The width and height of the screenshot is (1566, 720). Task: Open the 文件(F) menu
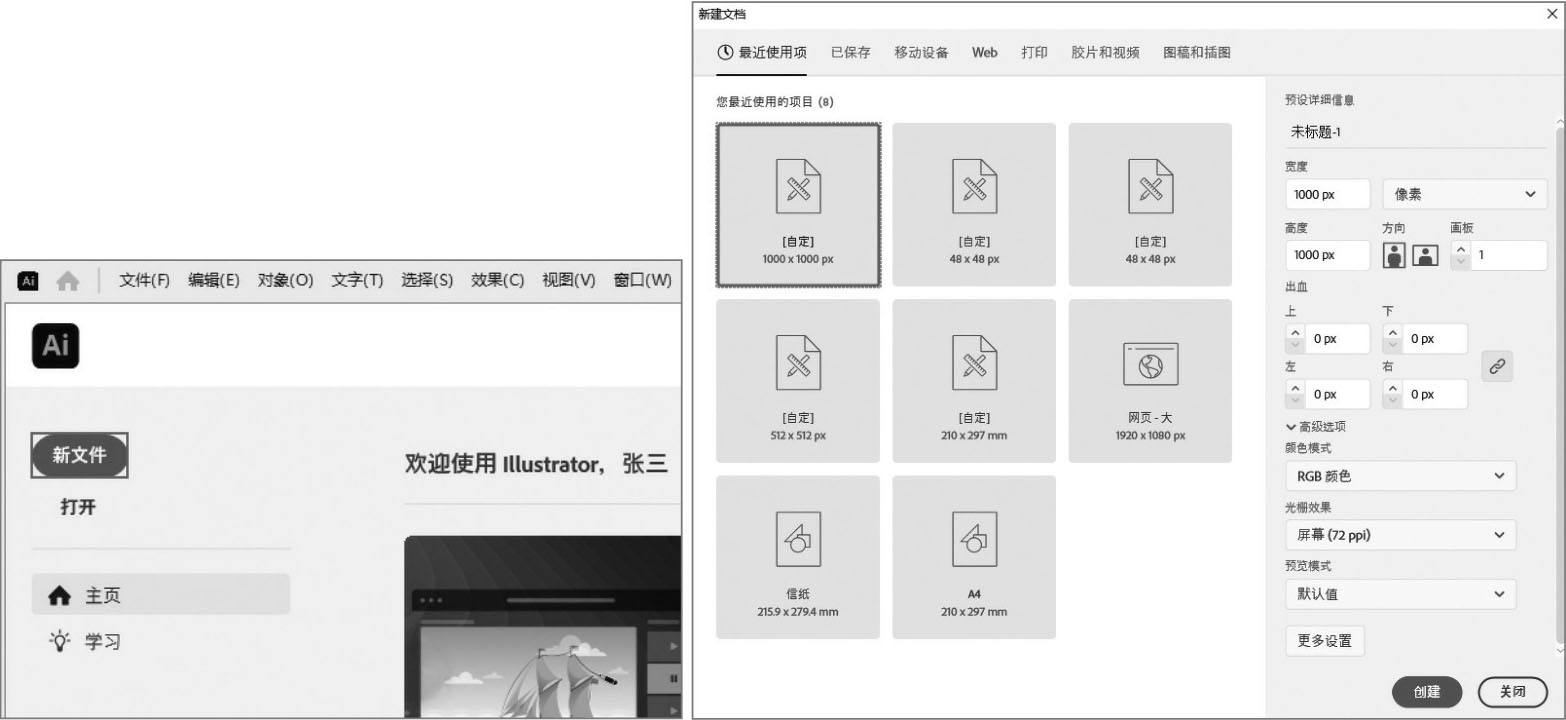click(x=145, y=281)
